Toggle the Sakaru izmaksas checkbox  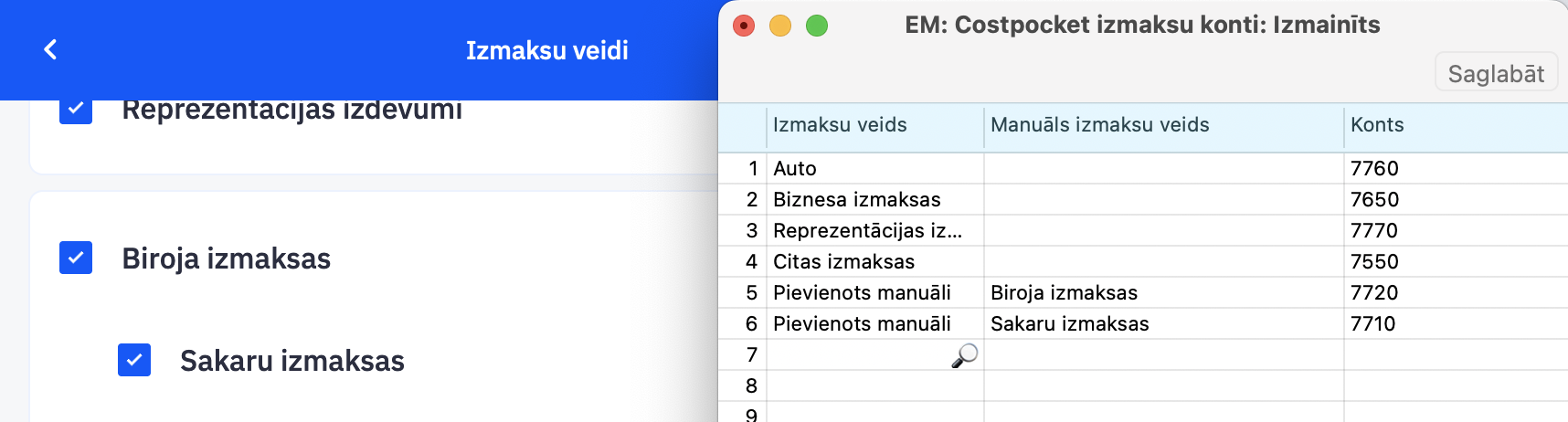[x=134, y=360]
